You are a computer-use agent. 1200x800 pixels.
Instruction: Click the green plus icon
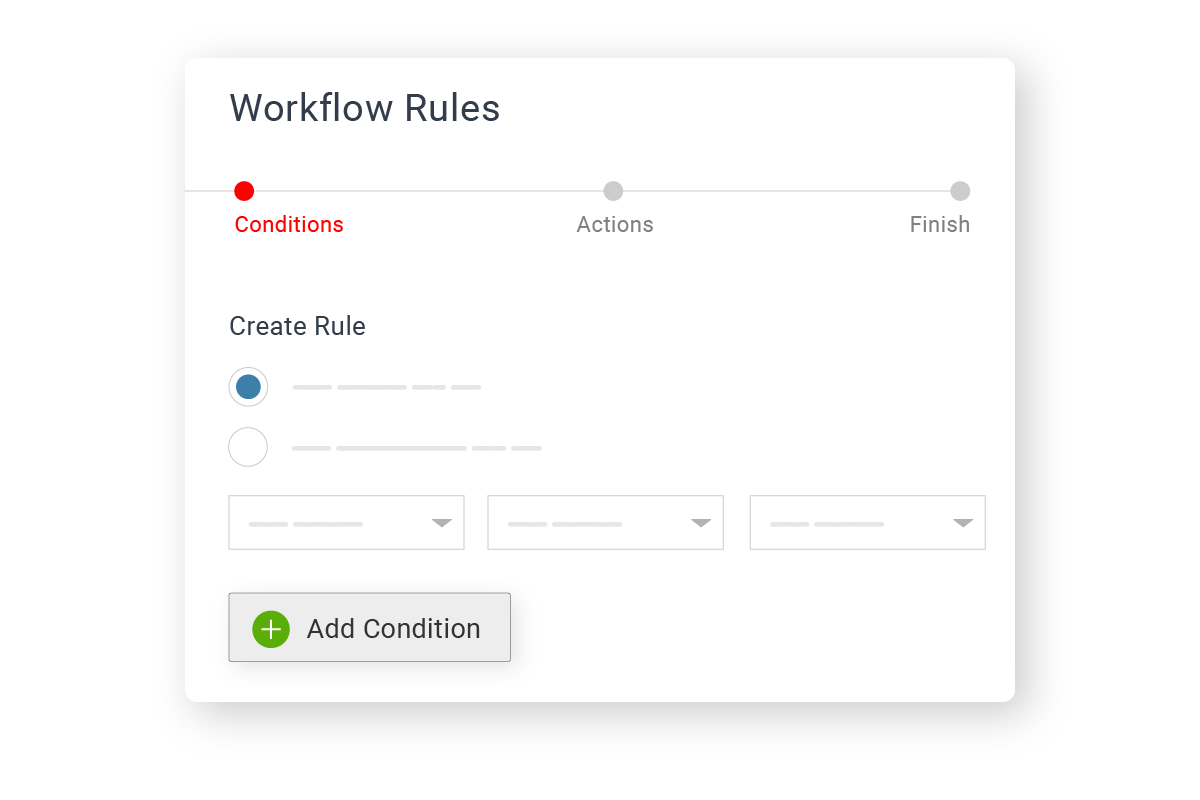tap(271, 629)
